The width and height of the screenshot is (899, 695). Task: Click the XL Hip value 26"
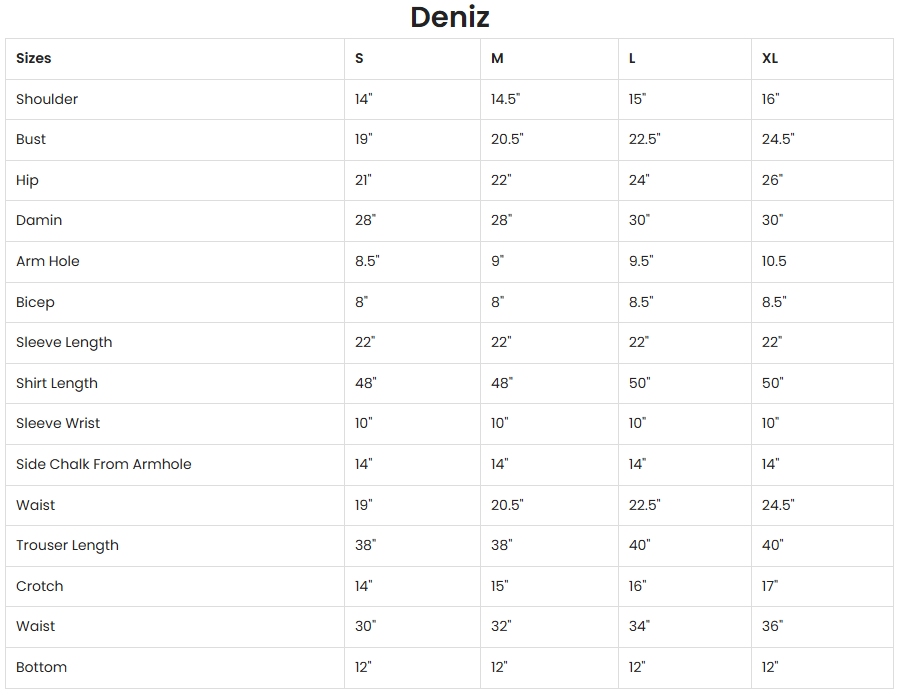click(x=772, y=180)
